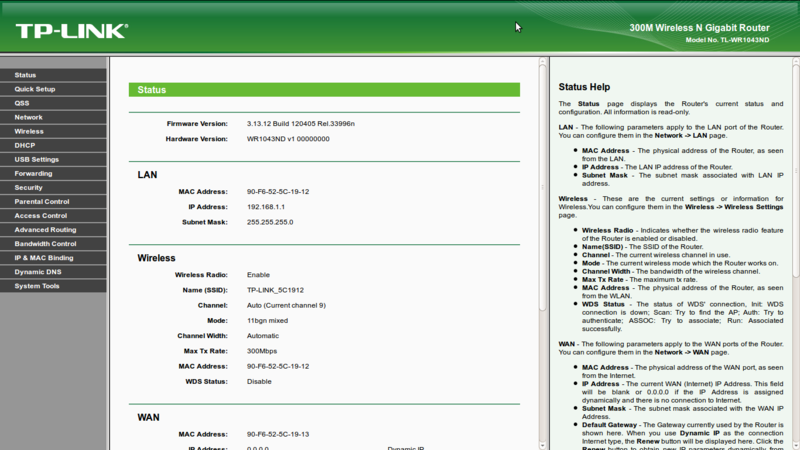Click LAN IP address 192.168.1.1
Viewport: 800px width, 450px height.
(266, 207)
